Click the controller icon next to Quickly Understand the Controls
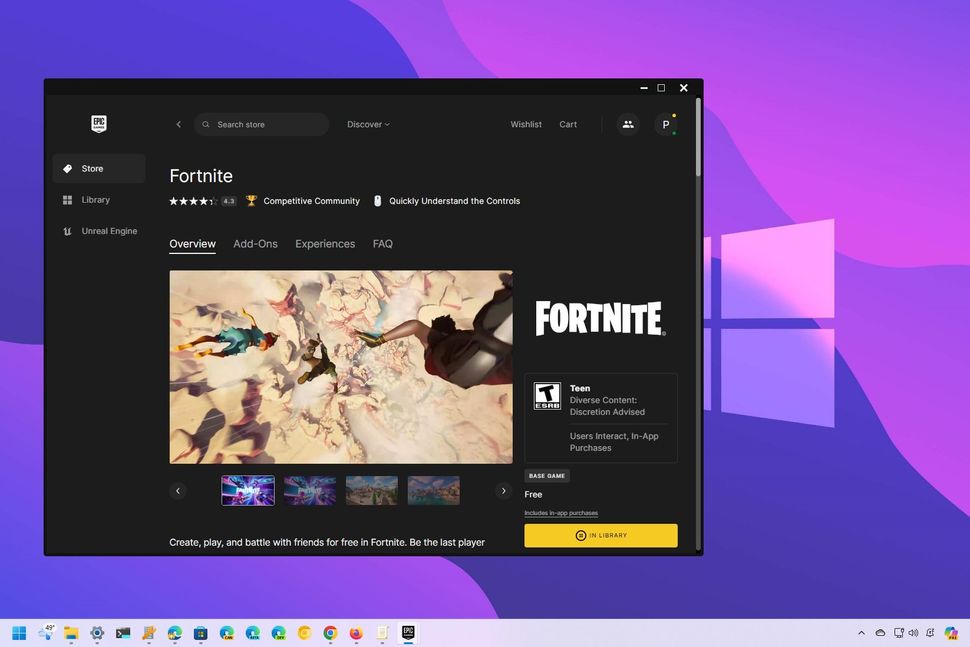Viewport: 970px width, 647px height. (x=378, y=200)
